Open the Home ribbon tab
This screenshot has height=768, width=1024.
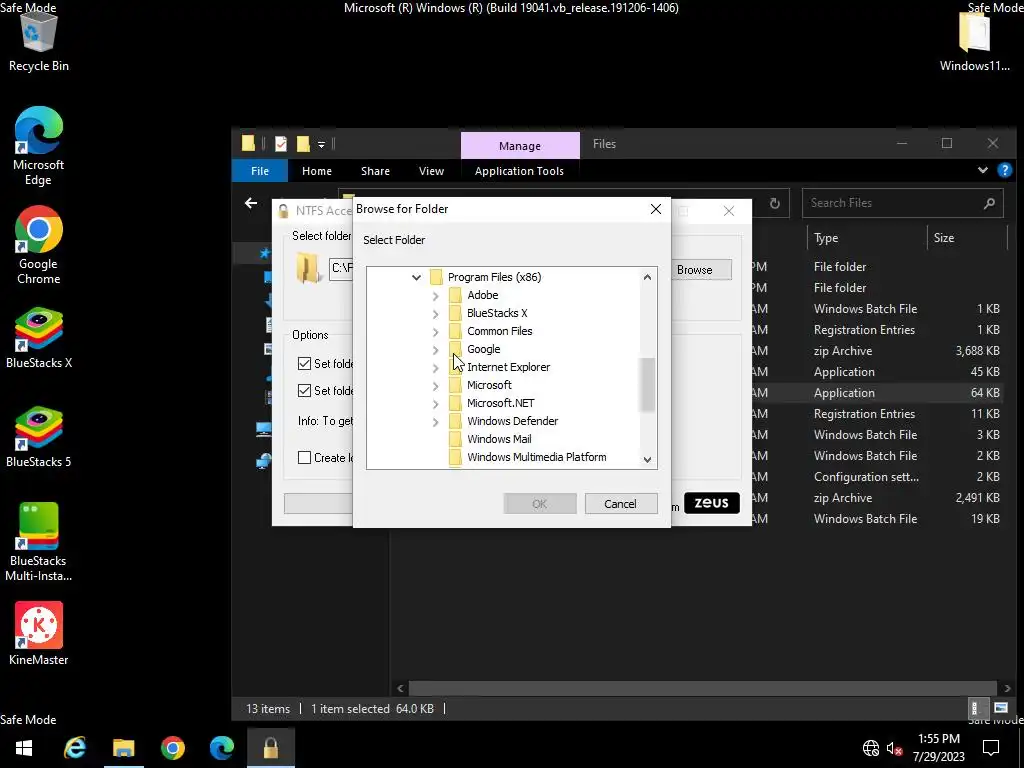(x=317, y=170)
